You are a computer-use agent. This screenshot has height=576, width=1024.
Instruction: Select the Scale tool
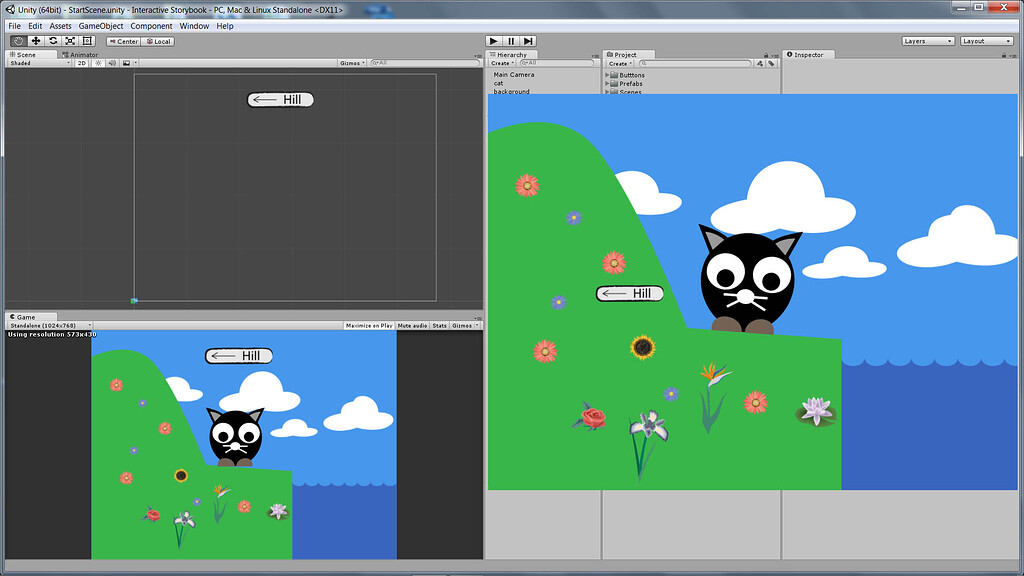68,41
